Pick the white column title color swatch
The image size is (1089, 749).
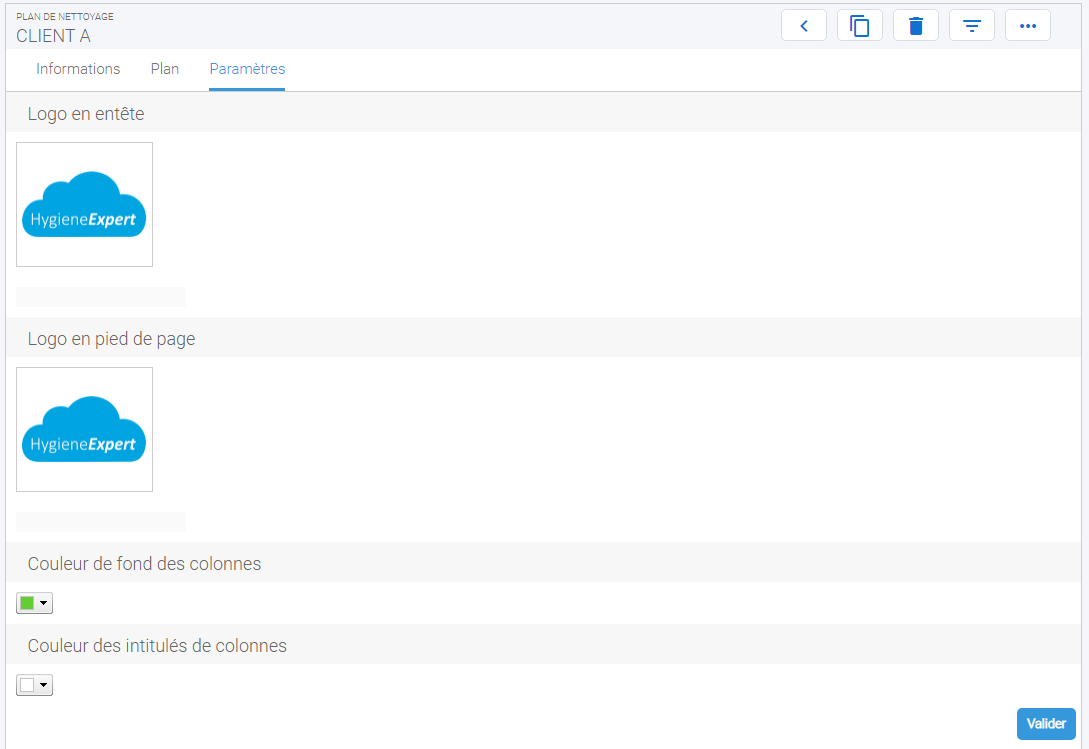click(x=27, y=685)
